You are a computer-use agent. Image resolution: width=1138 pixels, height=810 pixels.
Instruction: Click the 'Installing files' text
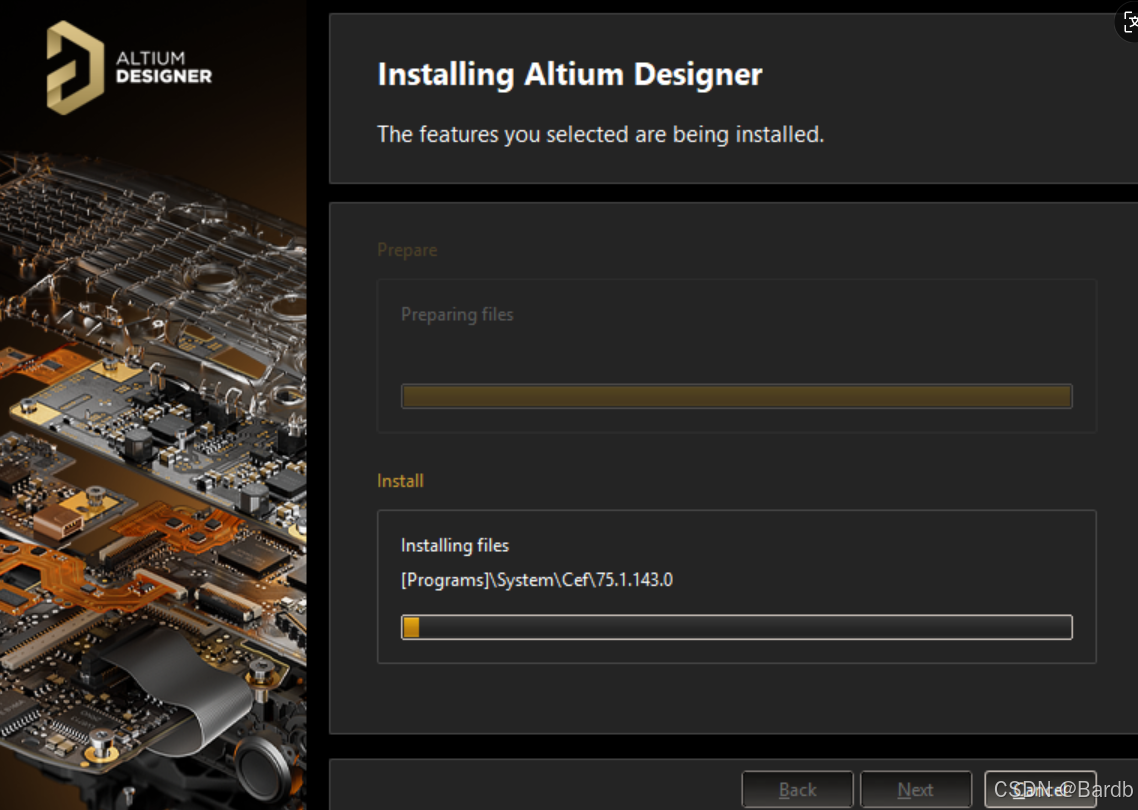(455, 546)
